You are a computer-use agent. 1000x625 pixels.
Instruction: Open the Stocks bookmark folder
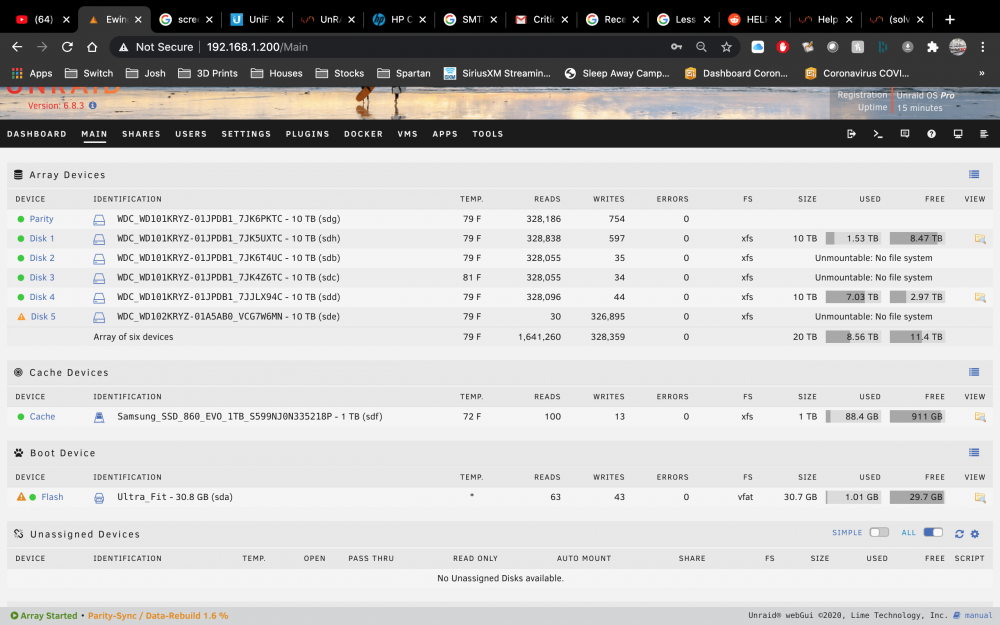[340, 73]
